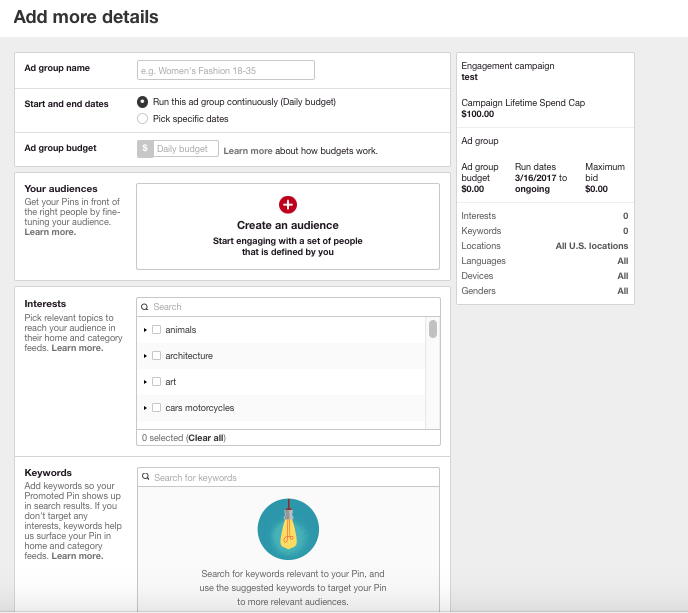
Task: Click the dollar sign budget icon
Action: pyautogui.click(x=145, y=149)
